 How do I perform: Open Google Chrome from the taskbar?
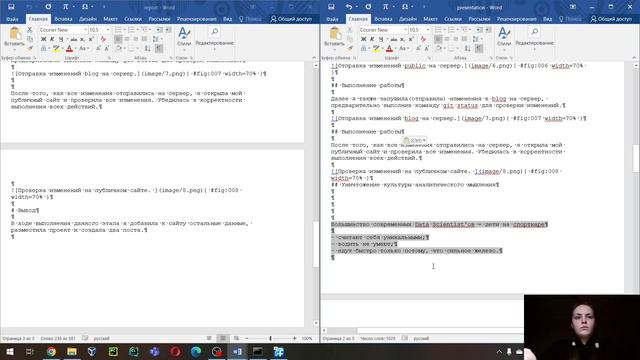51,351
